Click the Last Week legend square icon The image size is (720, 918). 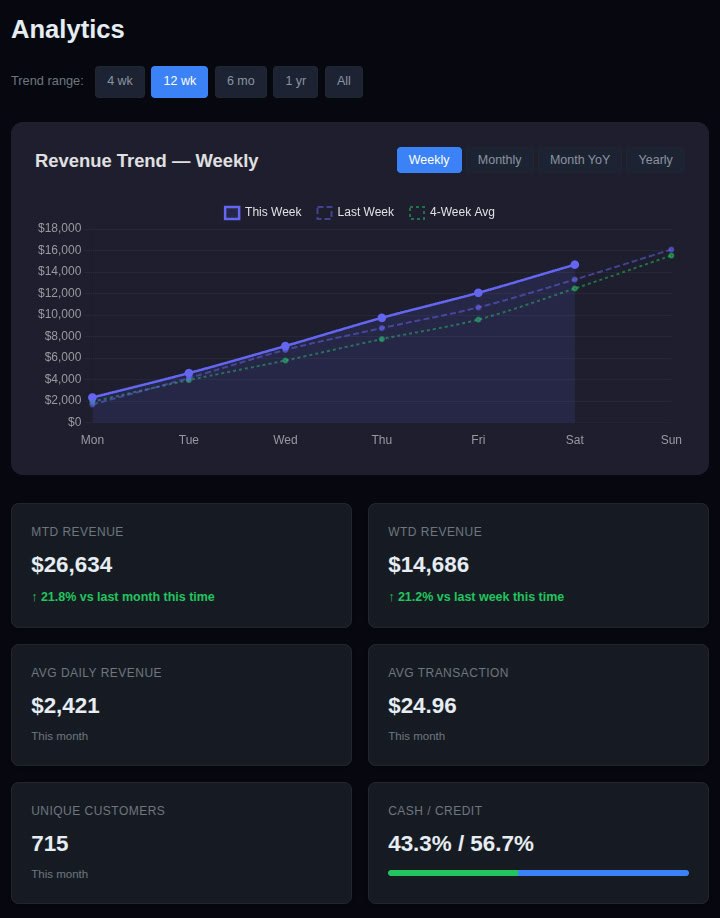click(322, 212)
